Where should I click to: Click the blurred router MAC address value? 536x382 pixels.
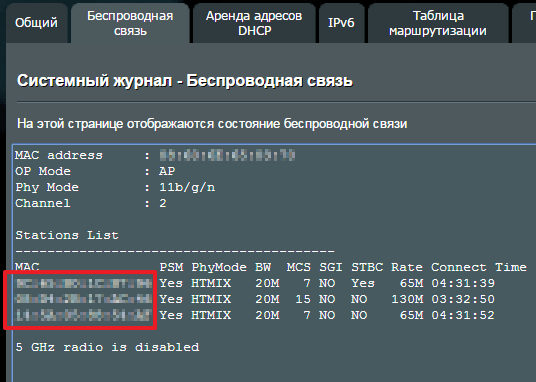pos(227,155)
